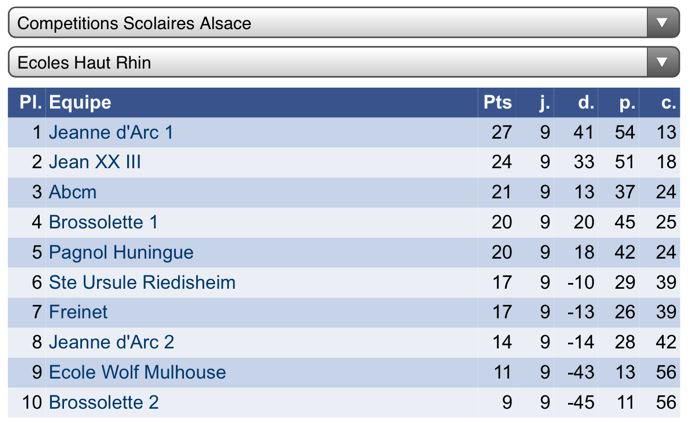
Task: Click the Ecole Wolf Mulhouse link
Action: pyautogui.click(x=137, y=372)
